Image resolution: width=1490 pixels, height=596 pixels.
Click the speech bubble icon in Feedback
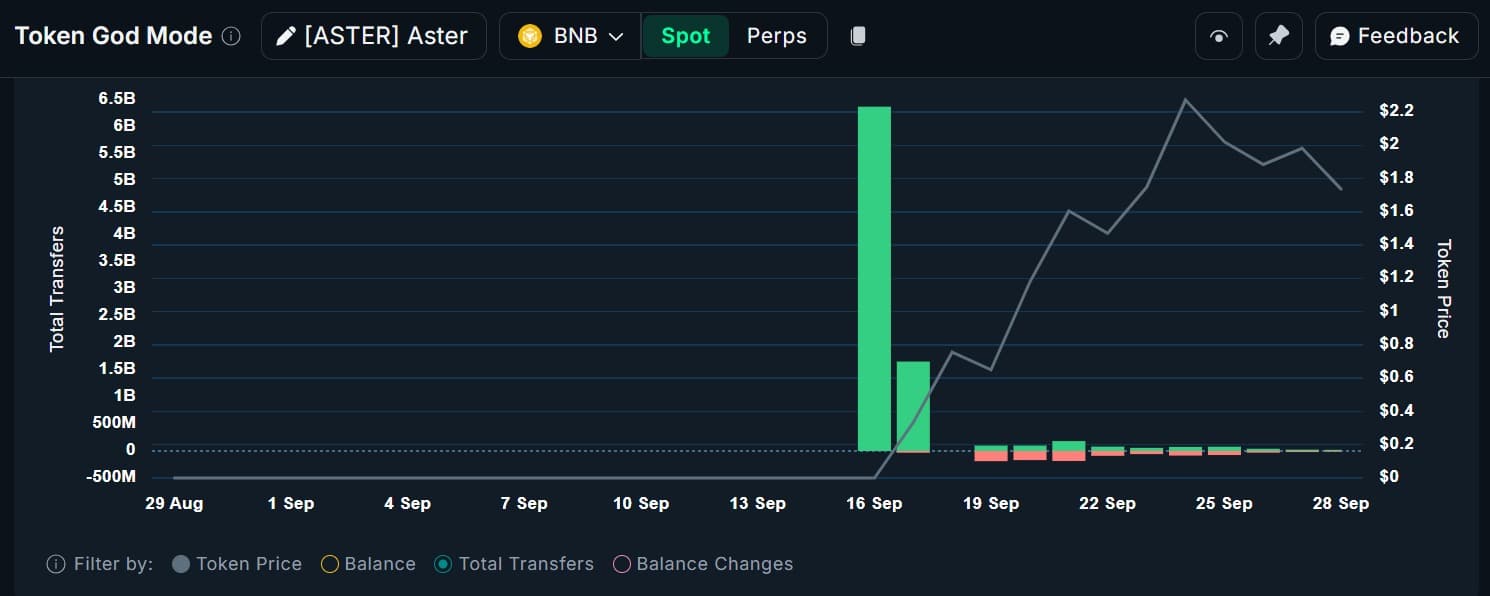coord(1340,36)
